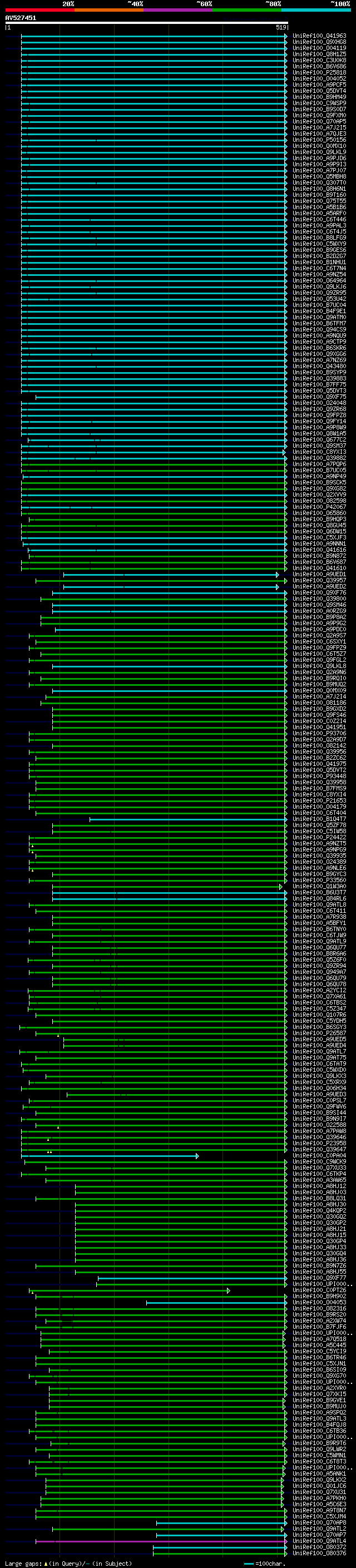Click the white query ruler bar
The width and height of the screenshot is (356, 1568).
coord(146,22)
